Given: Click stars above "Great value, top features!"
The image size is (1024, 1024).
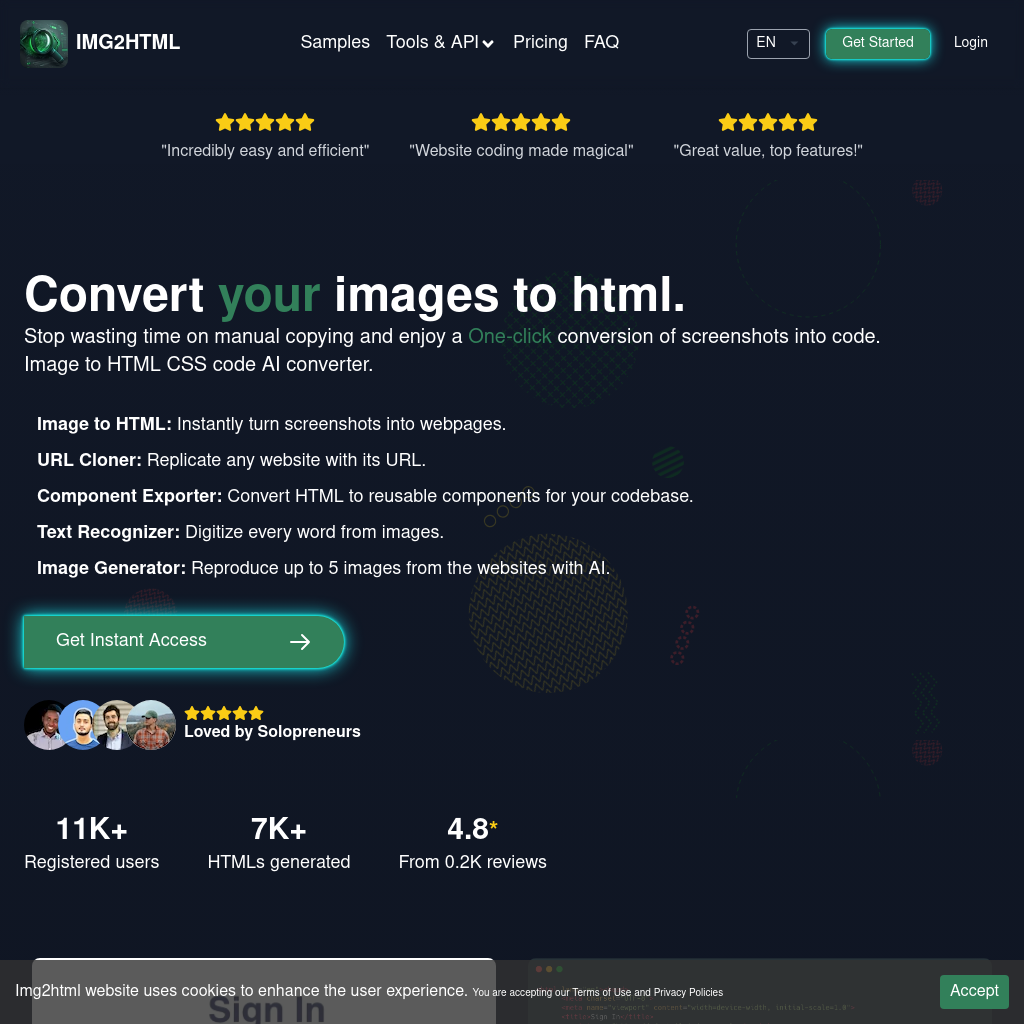Looking at the screenshot, I should (767, 122).
